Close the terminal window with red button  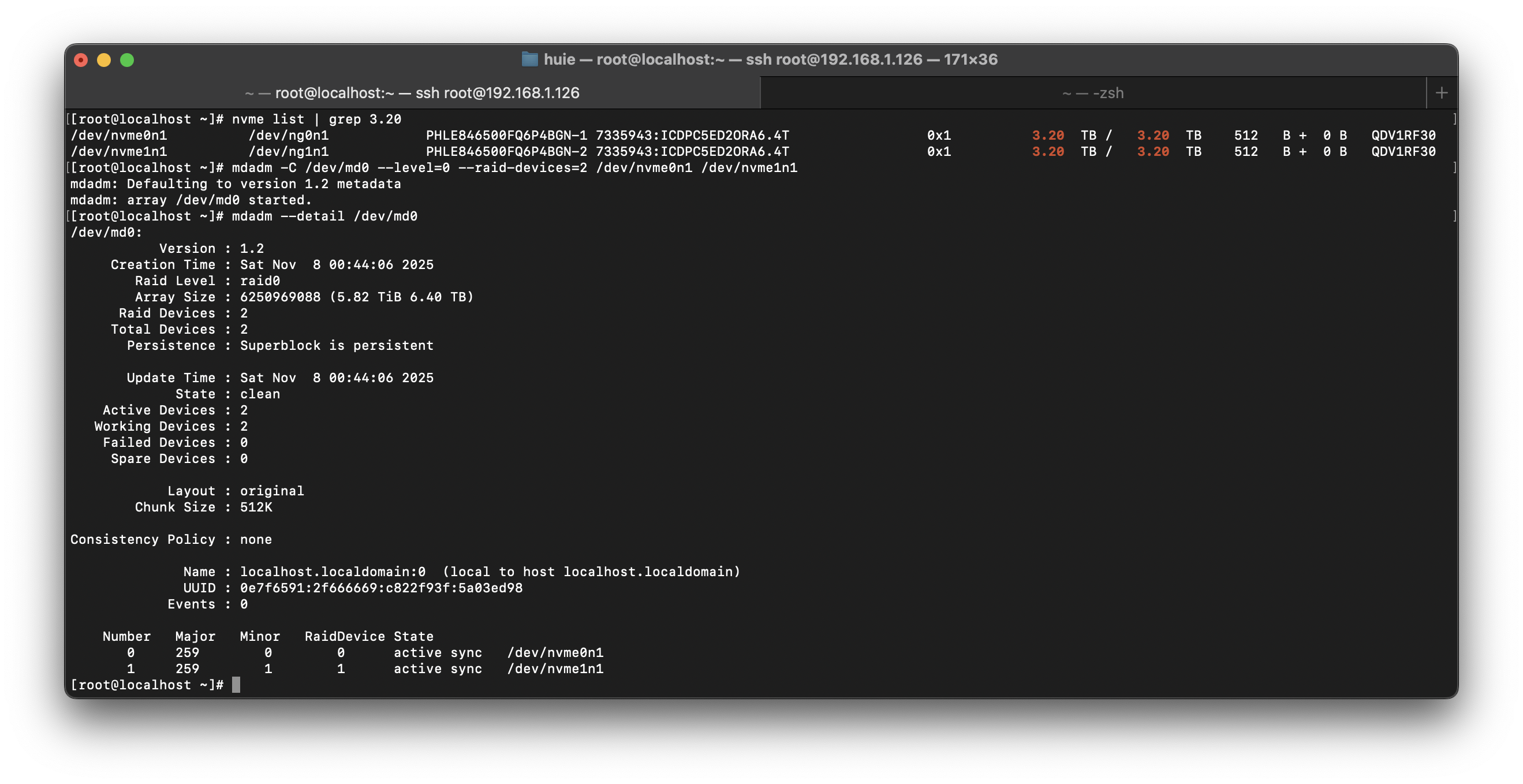click(81, 59)
